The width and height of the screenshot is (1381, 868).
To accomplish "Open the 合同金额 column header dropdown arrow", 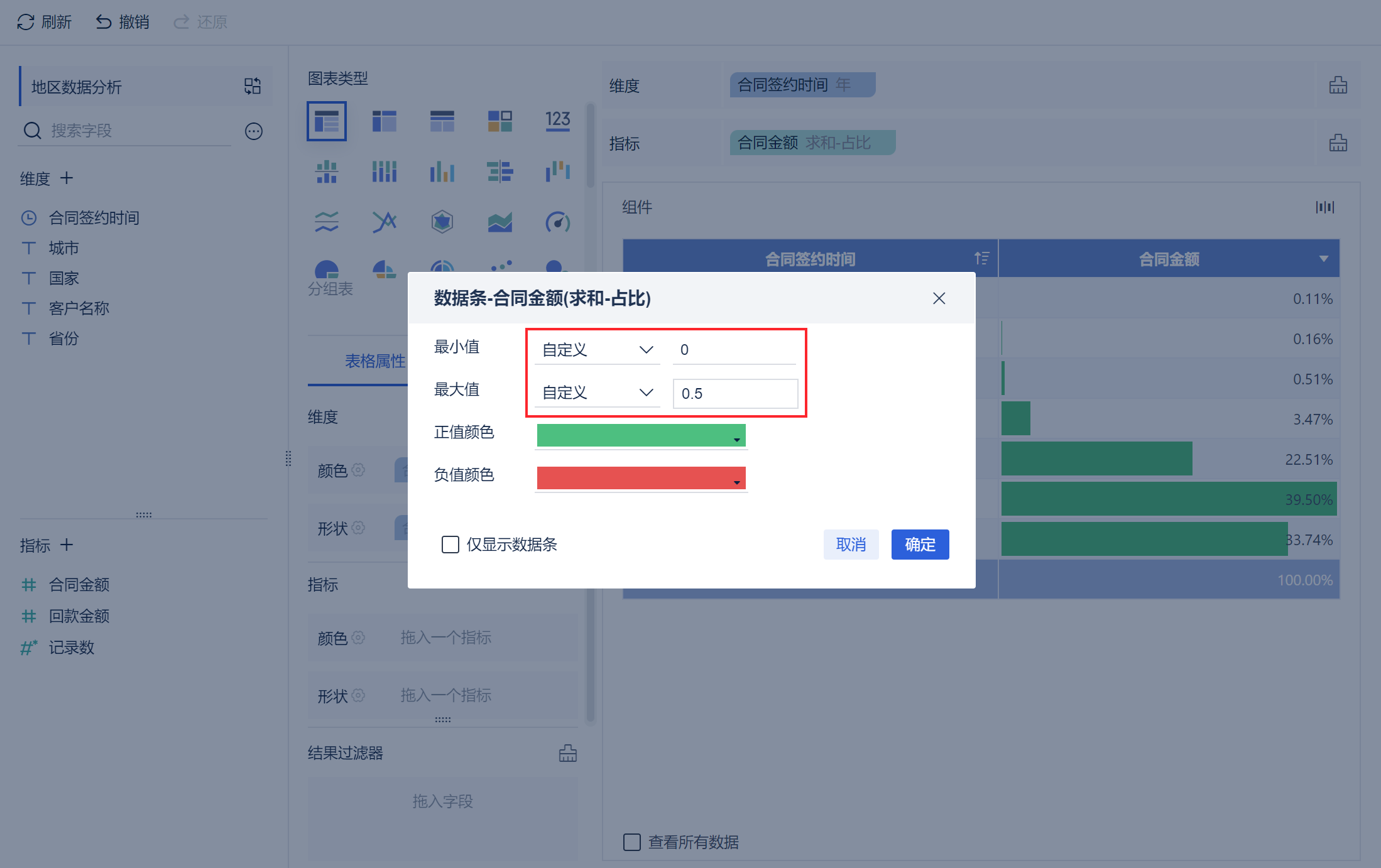I will pos(1324,259).
